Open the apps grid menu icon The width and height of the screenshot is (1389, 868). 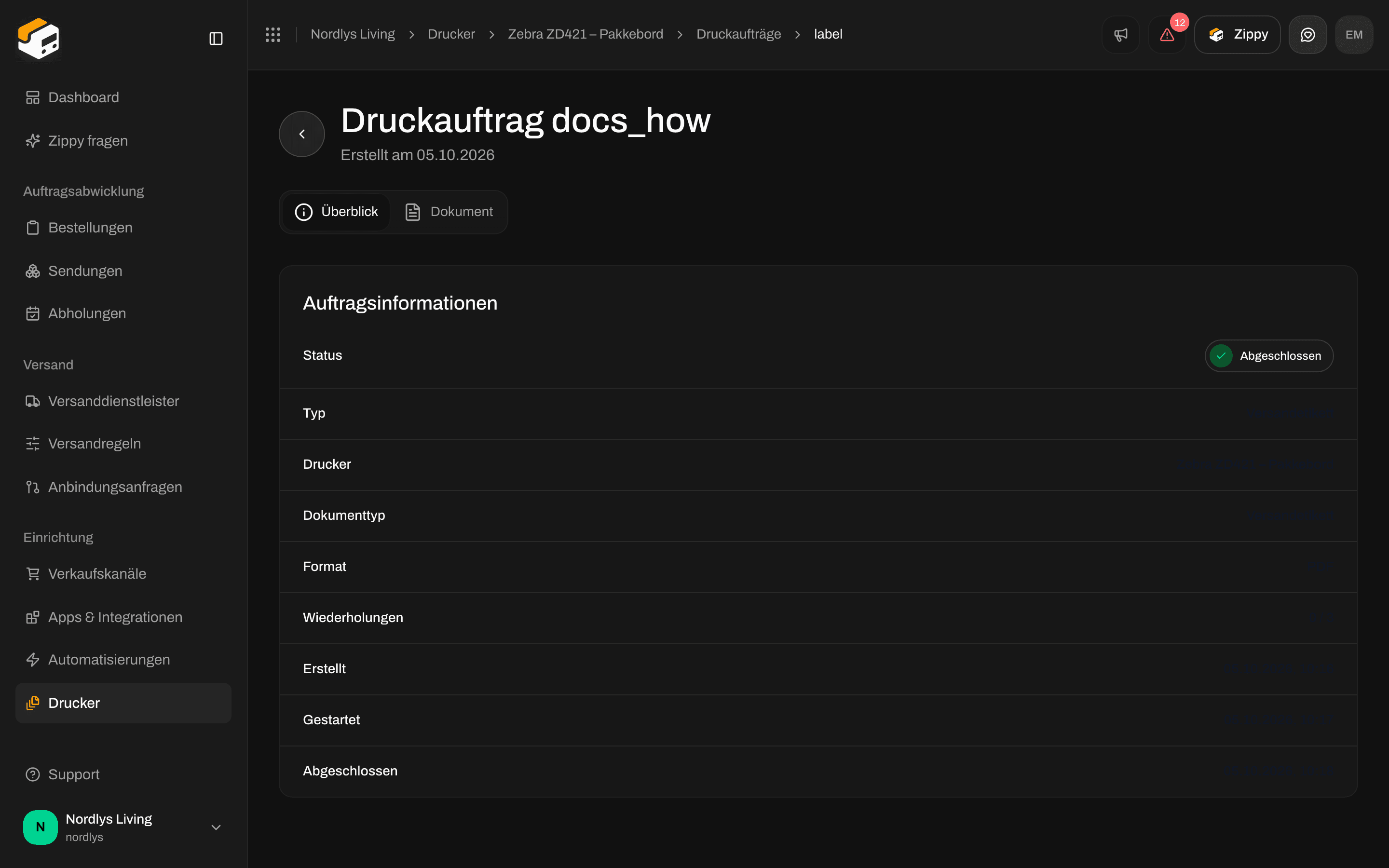(272, 34)
